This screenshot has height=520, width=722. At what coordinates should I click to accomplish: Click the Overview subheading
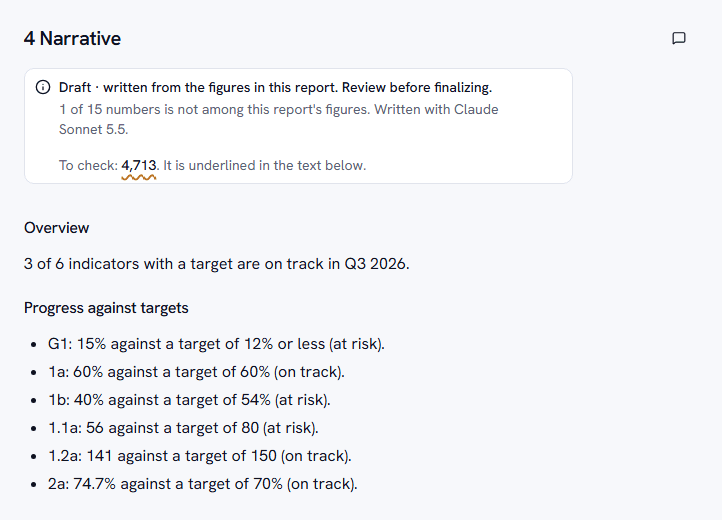[x=56, y=228]
